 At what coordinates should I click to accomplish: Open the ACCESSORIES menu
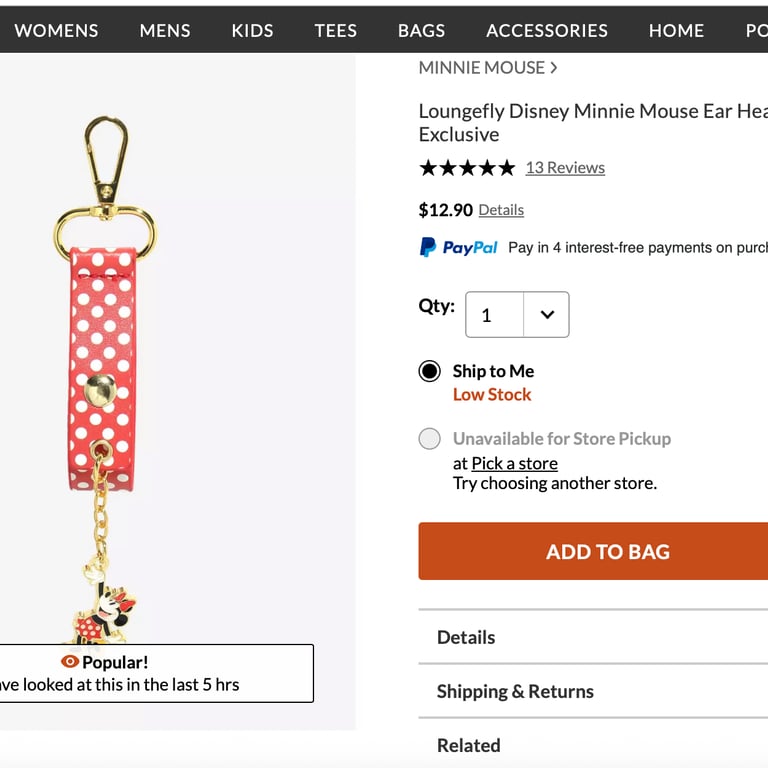(547, 30)
